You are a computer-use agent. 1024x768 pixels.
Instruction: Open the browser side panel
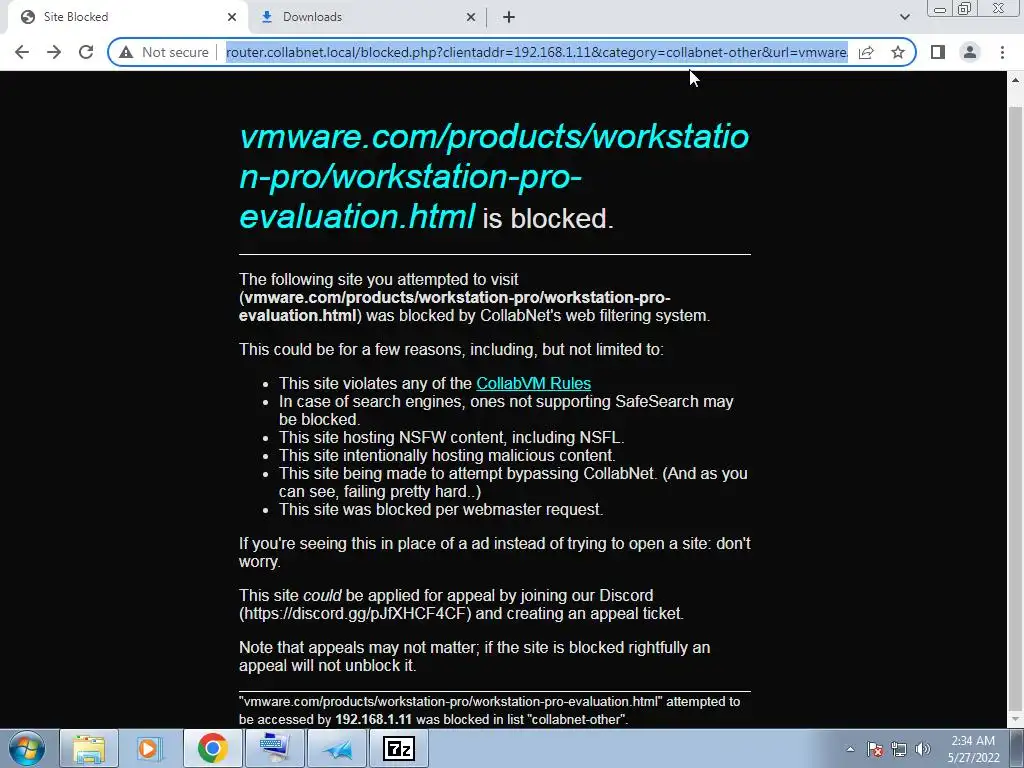point(938,52)
